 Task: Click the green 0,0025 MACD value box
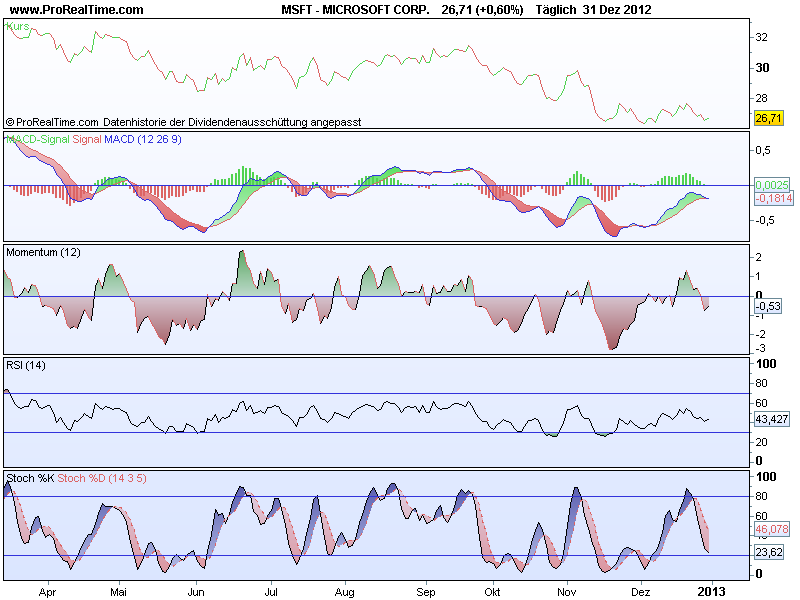click(771, 185)
